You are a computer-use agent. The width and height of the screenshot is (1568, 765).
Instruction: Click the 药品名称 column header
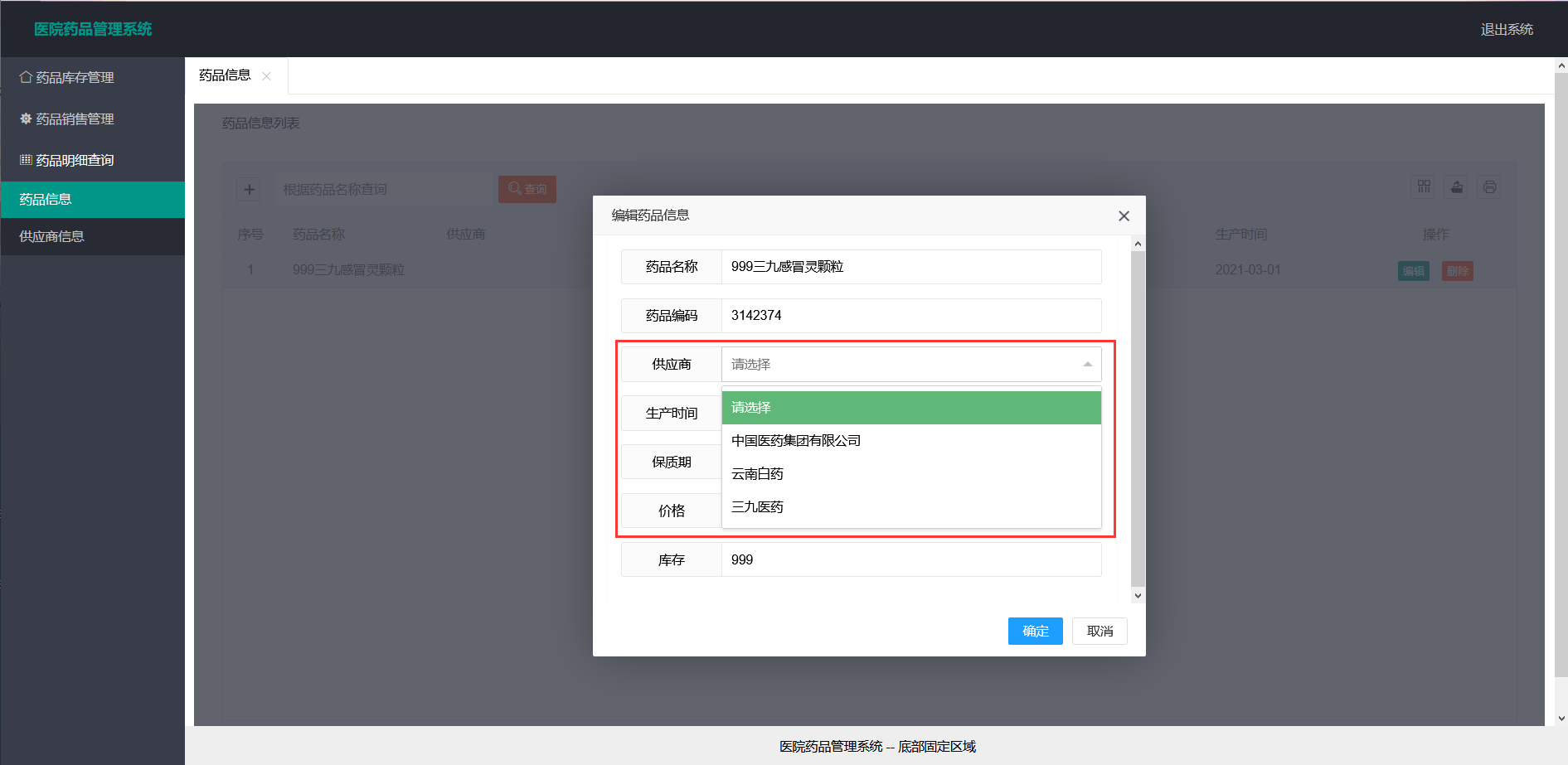click(318, 235)
